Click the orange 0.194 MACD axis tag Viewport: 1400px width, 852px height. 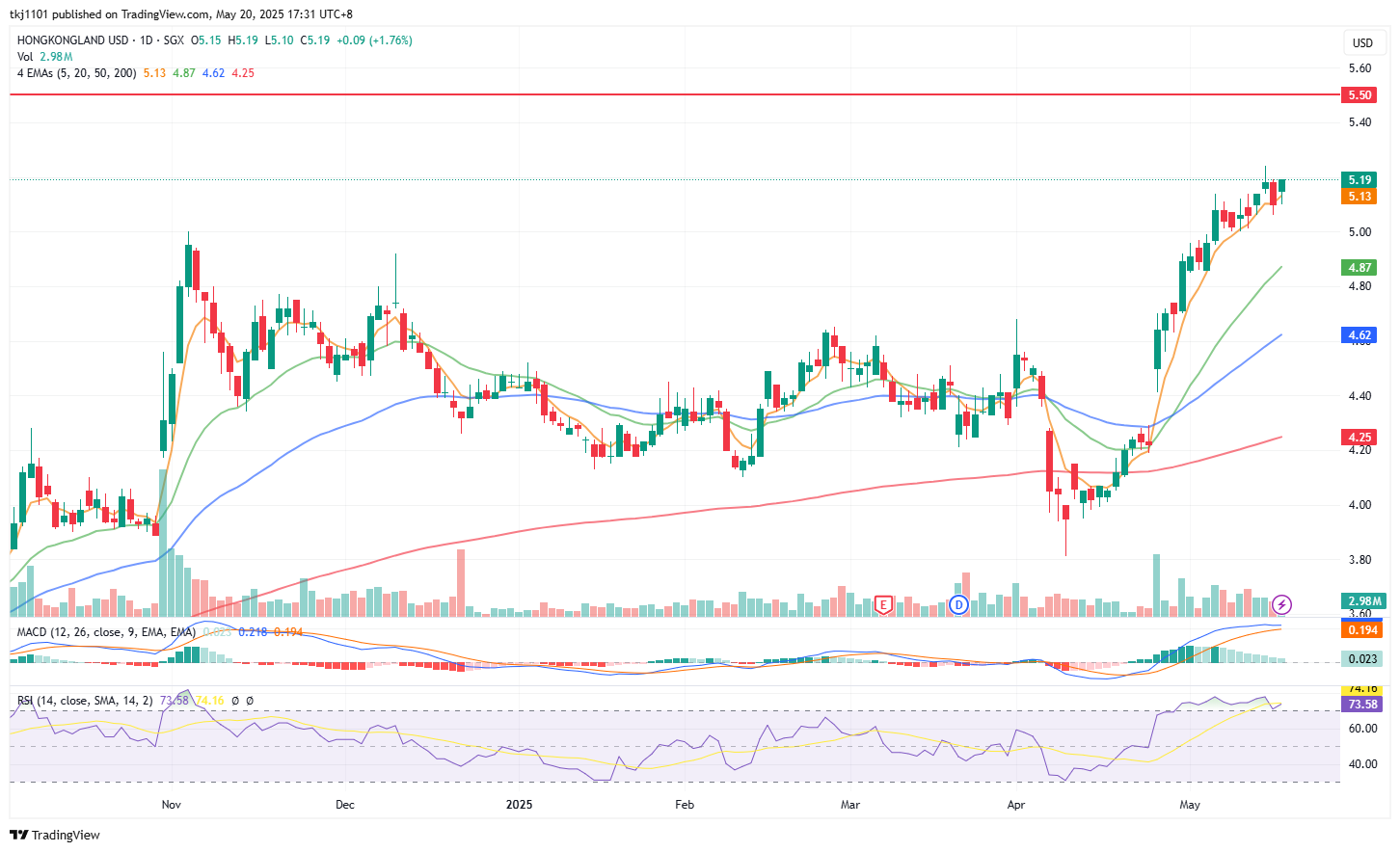pos(1362,629)
